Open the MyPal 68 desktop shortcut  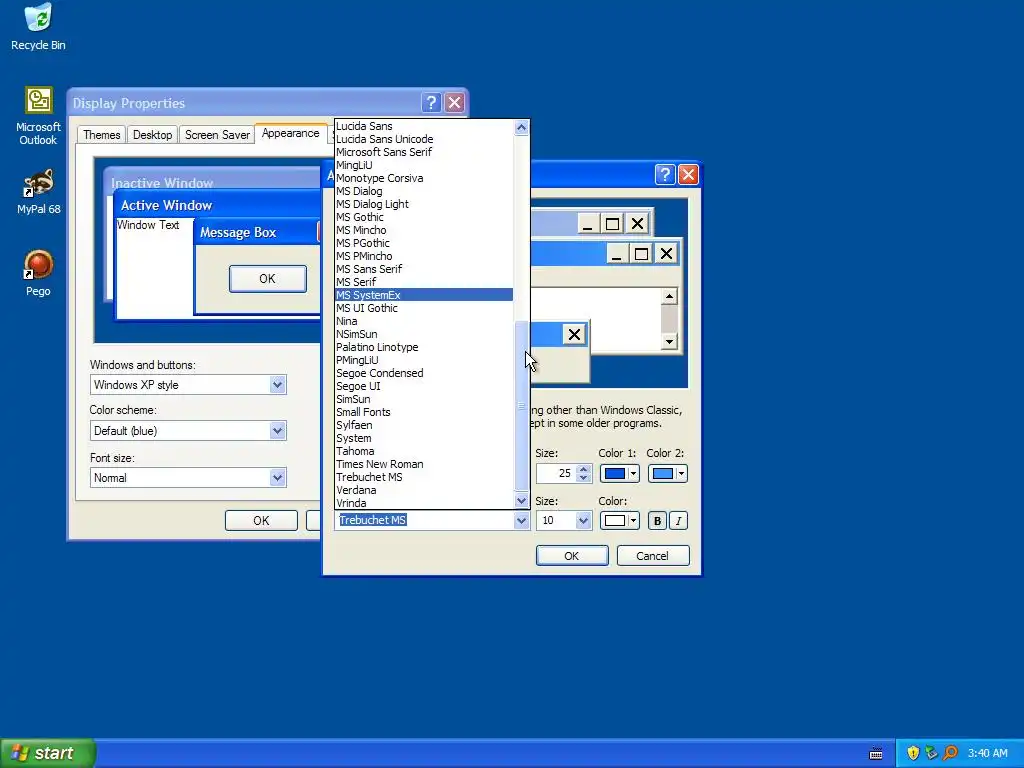38,192
